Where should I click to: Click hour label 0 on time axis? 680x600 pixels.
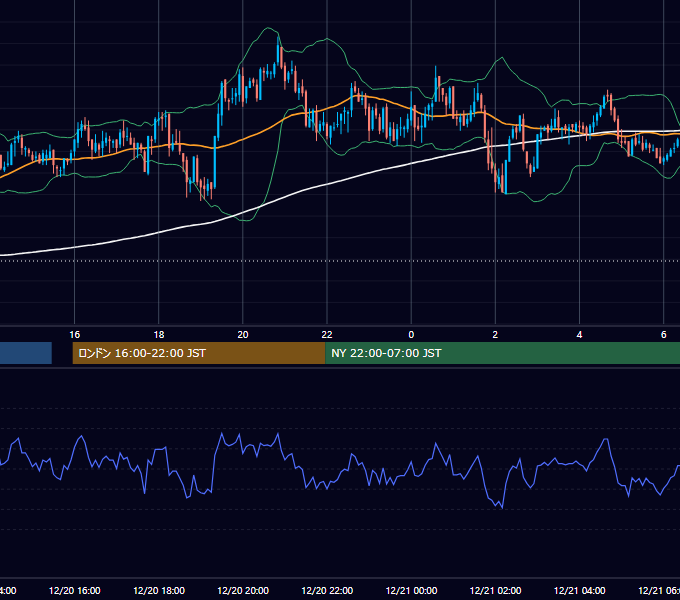pos(411,335)
